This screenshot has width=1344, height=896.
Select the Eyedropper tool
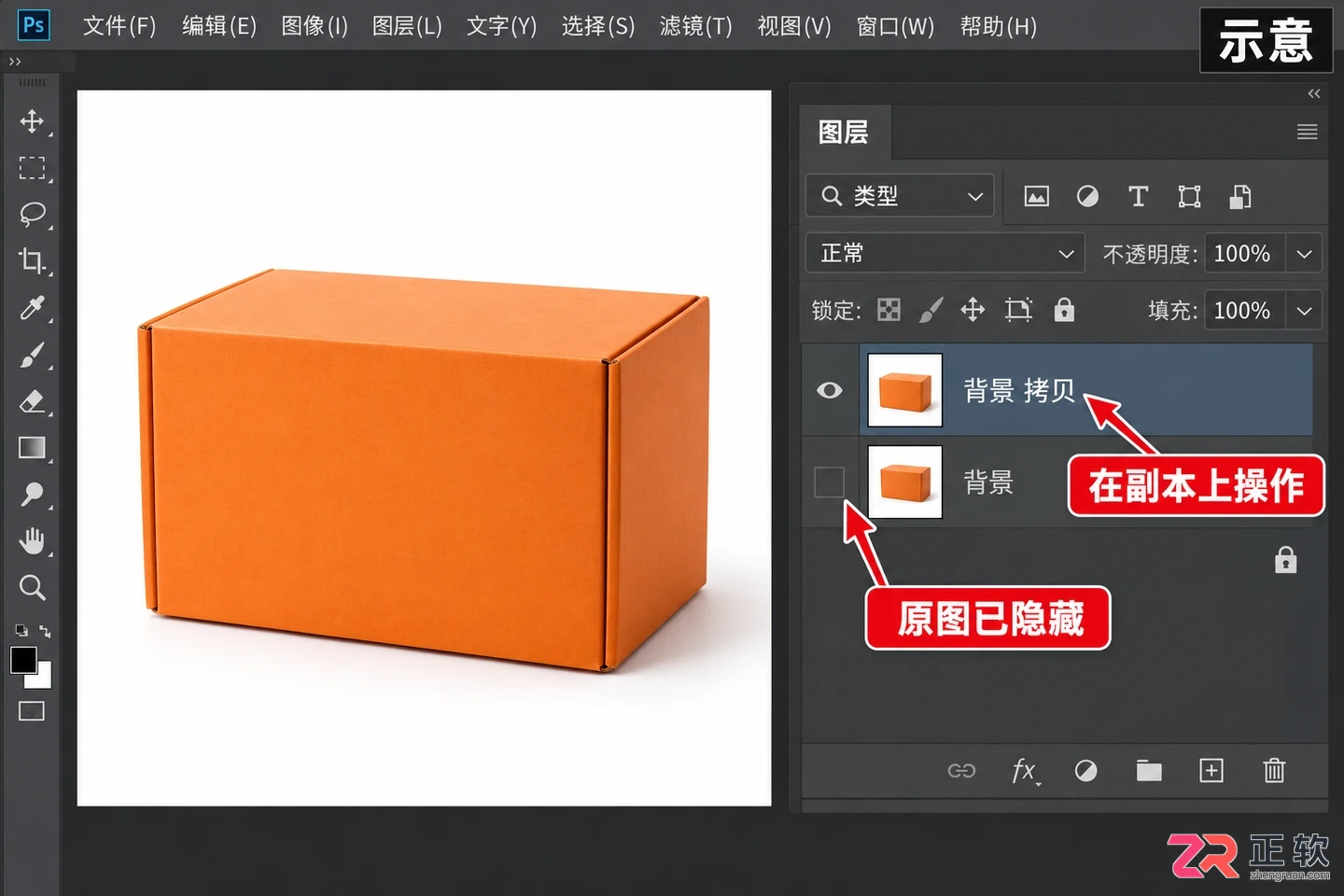(32, 307)
